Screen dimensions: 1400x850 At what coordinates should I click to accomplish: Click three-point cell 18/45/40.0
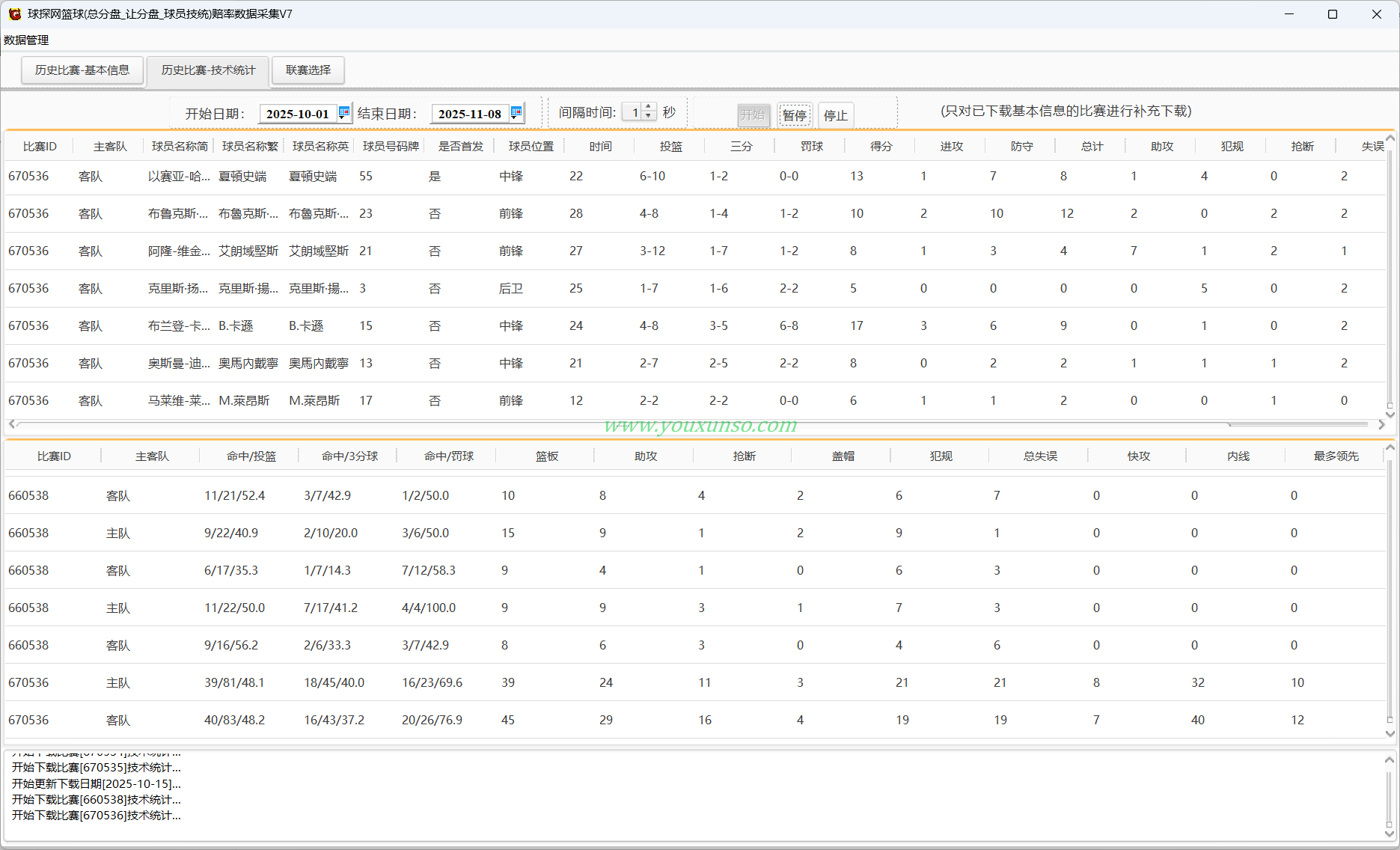[334, 683]
